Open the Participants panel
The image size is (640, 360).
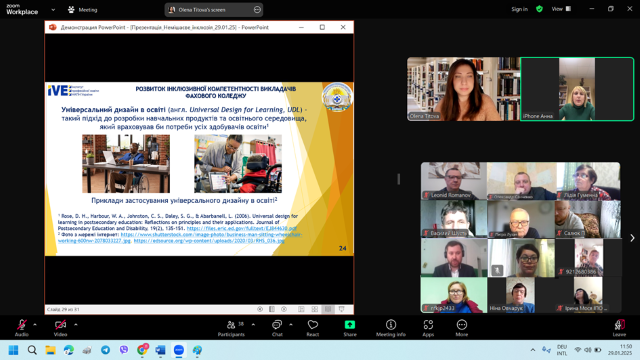(231, 328)
